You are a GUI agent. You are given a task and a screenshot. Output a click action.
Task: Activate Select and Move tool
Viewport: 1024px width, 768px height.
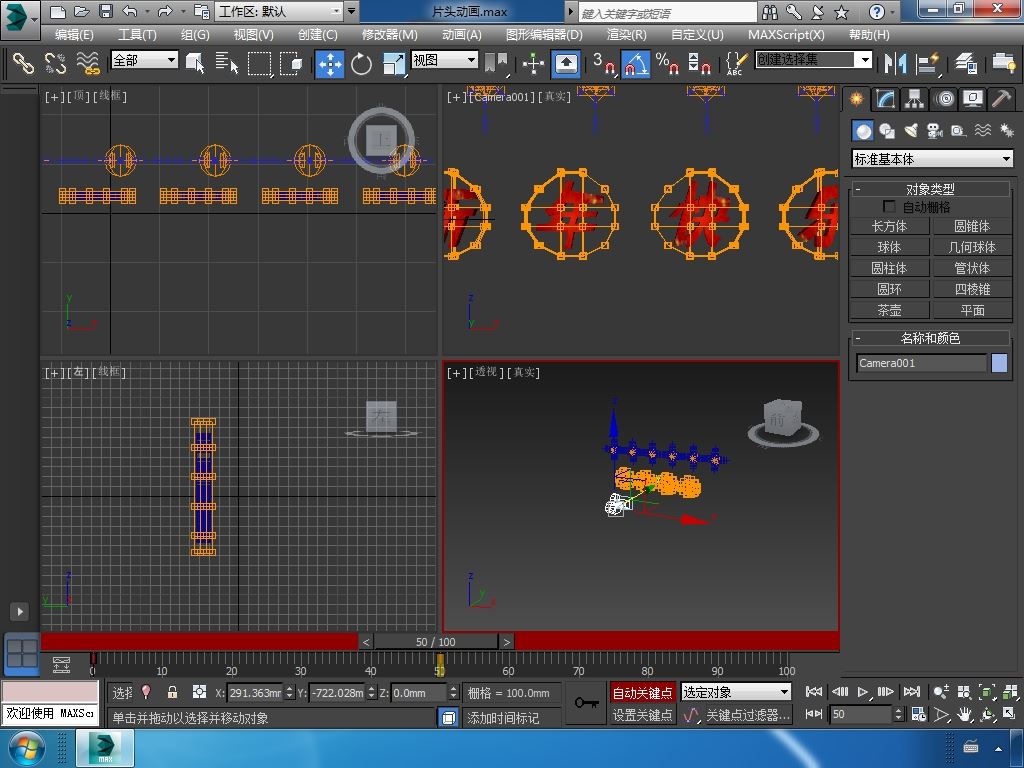coord(330,64)
